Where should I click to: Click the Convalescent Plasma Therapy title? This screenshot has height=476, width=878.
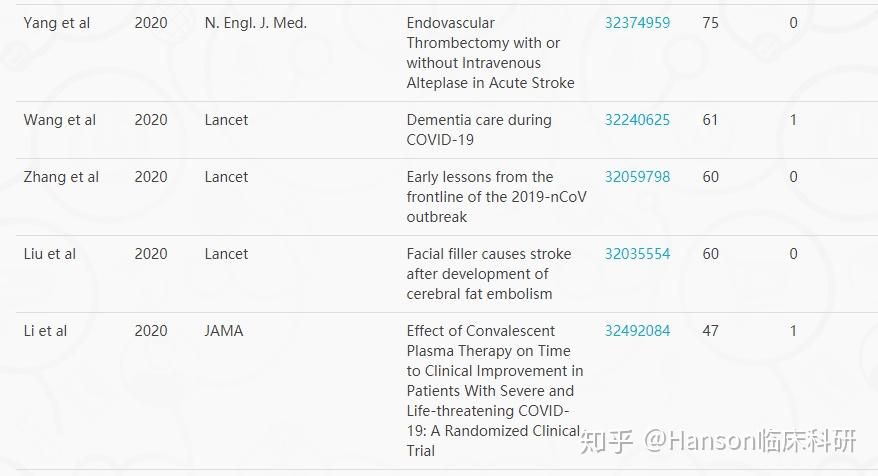pos(495,391)
